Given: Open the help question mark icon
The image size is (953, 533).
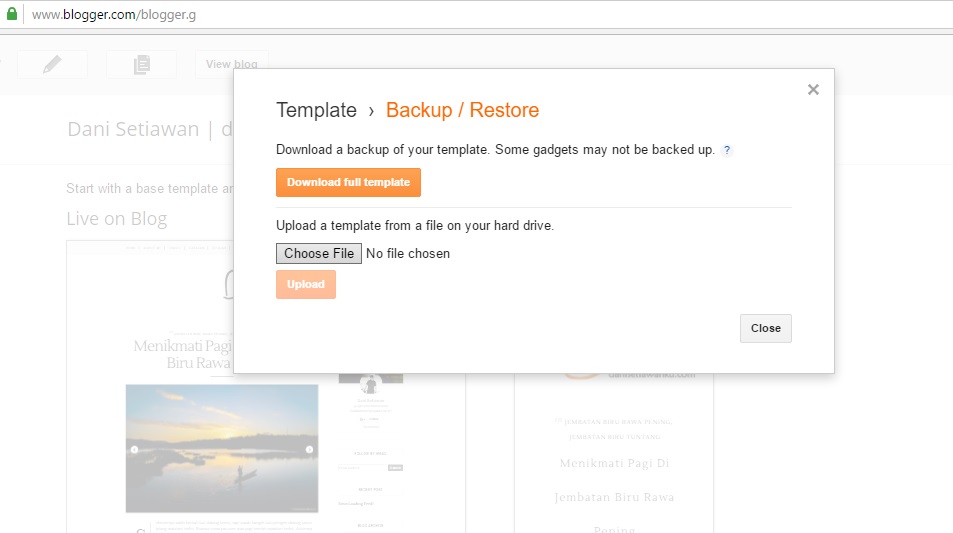Looking at the screenshot, I should pyautogui.click(x=727, y=150).
